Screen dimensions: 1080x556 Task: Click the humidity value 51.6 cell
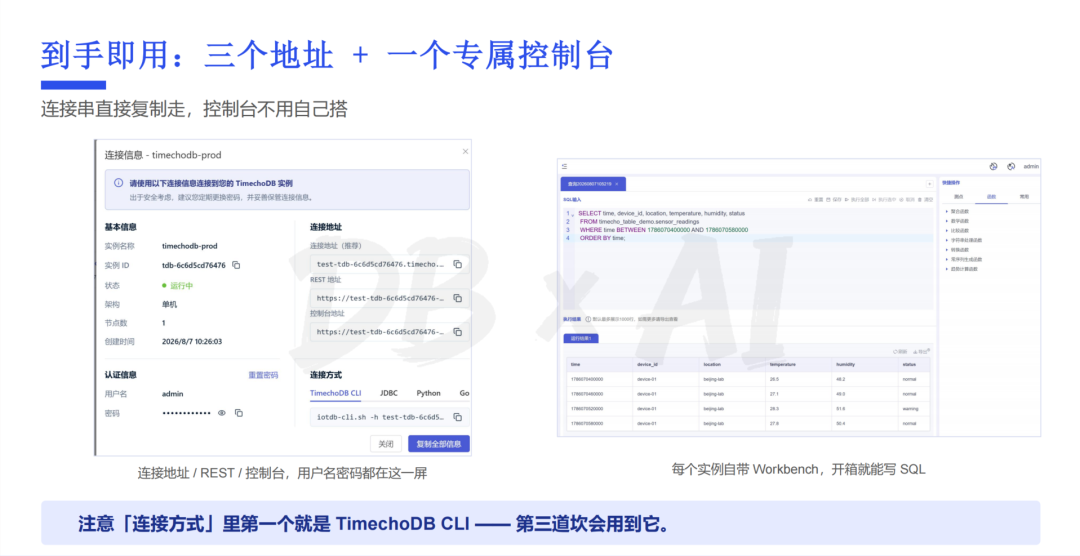[864, 409]
